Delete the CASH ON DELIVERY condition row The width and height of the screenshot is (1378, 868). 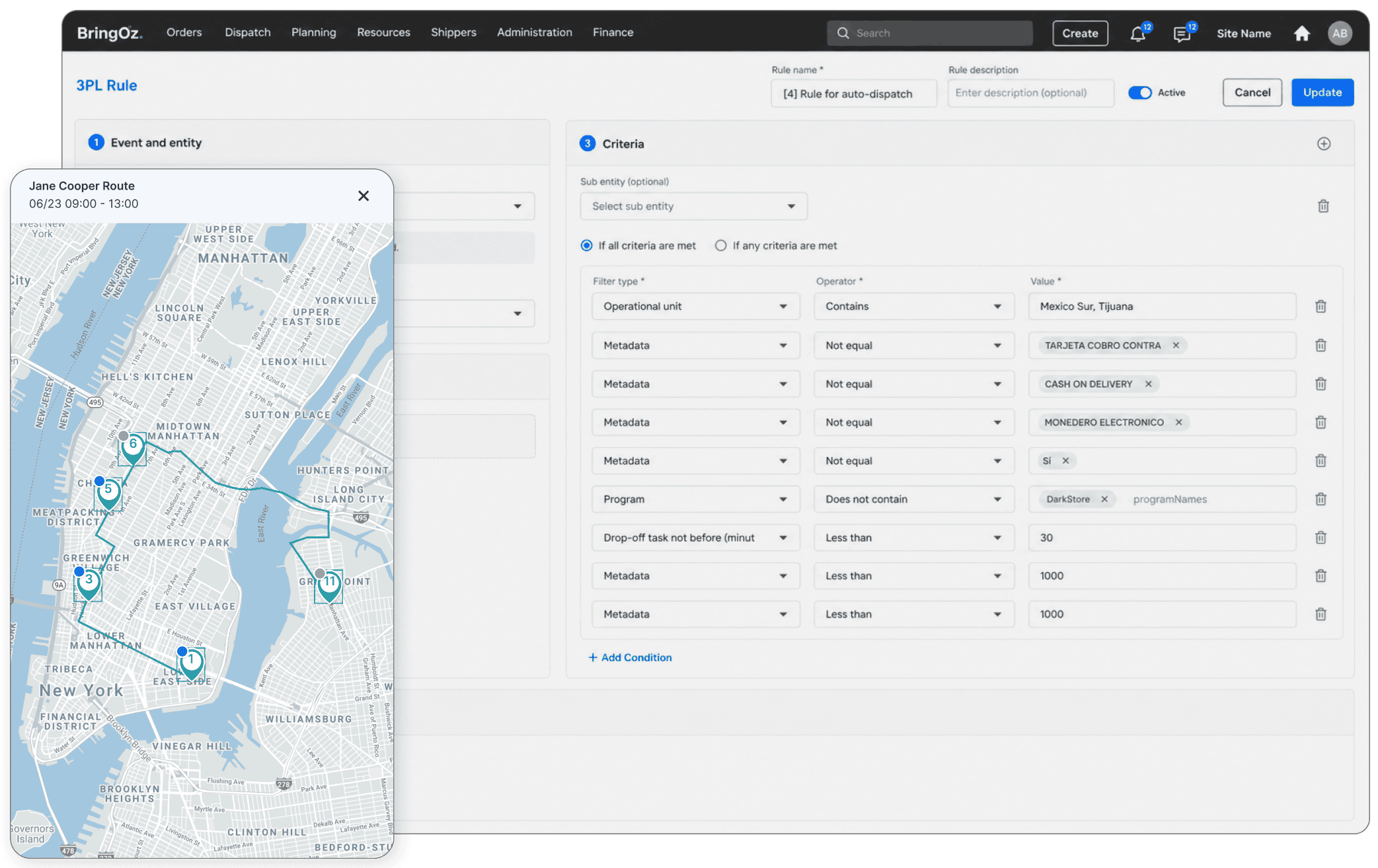pyautogui.click(x=1321, y=384)
